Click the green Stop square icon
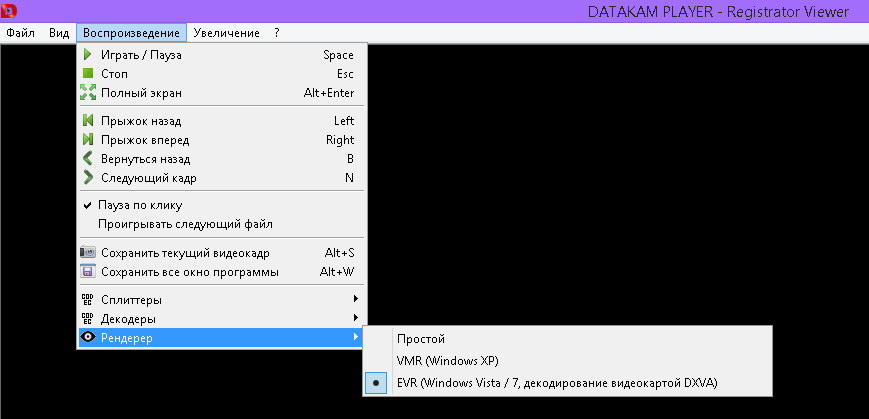This screenshot has width=869, height=419. [x=88, y=74]
